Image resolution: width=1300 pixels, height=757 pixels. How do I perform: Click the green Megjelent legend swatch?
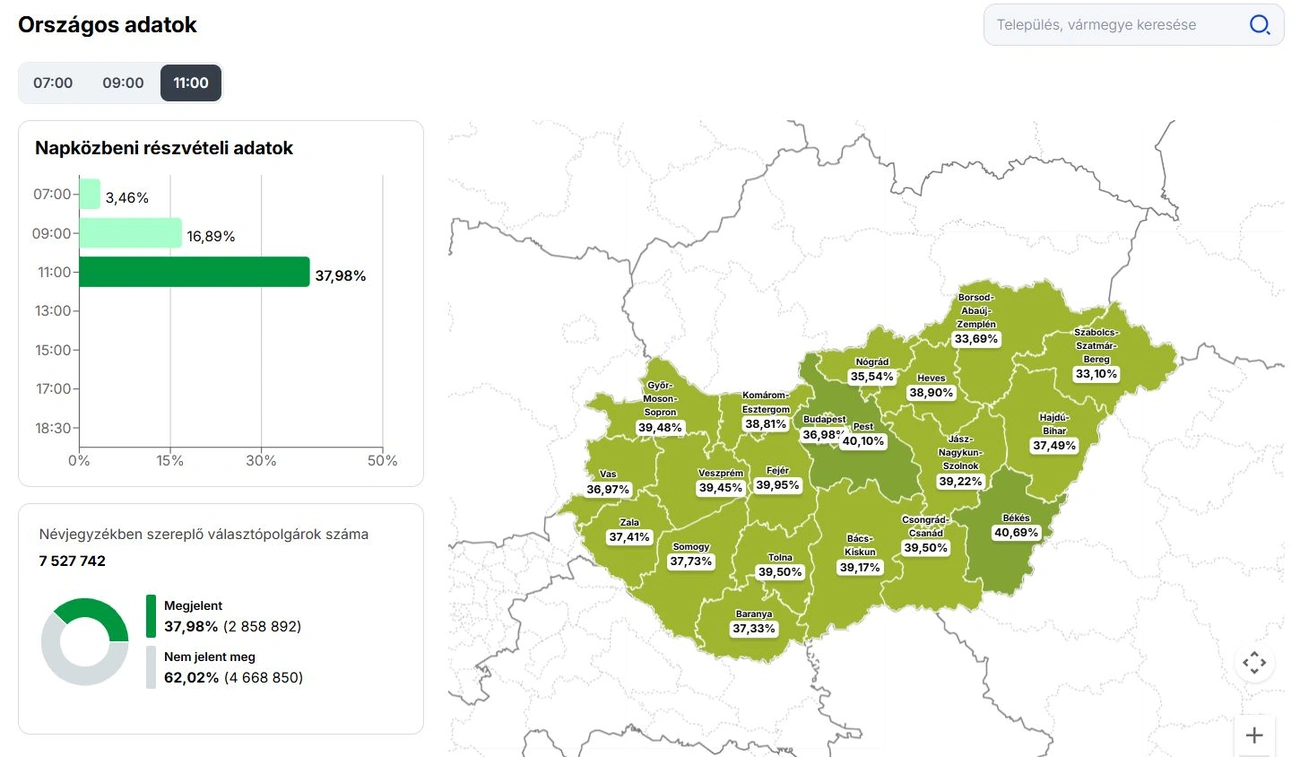[x=151, y=616]
